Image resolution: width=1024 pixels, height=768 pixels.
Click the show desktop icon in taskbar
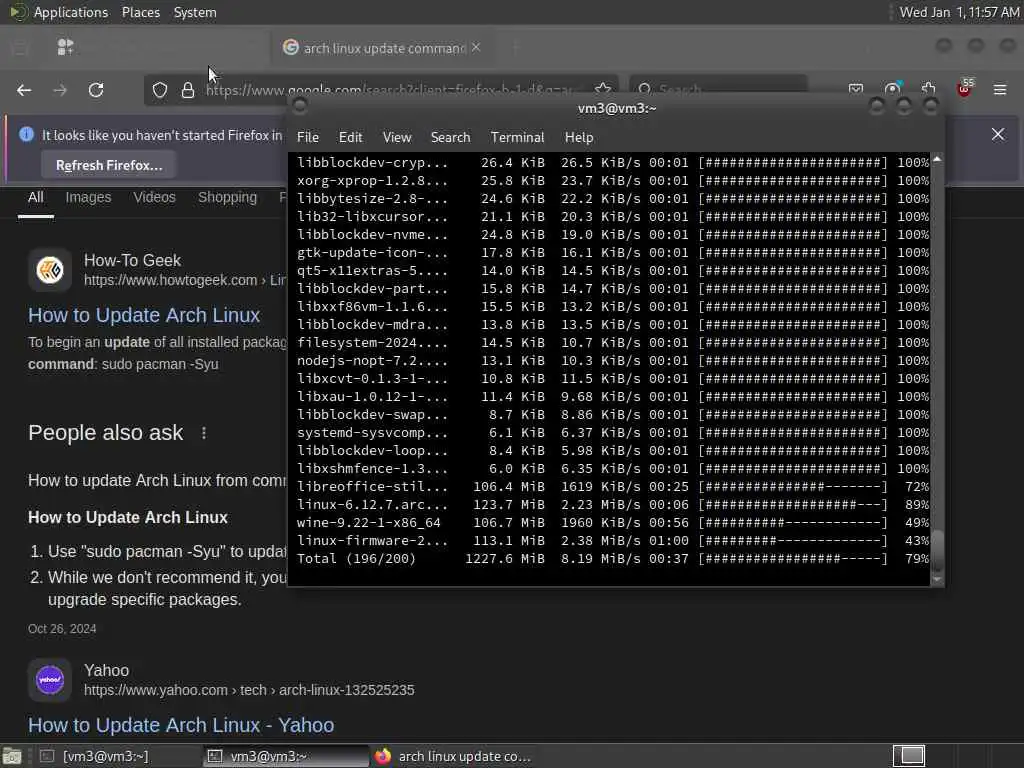pyautogui.click(x=12, y=757)
